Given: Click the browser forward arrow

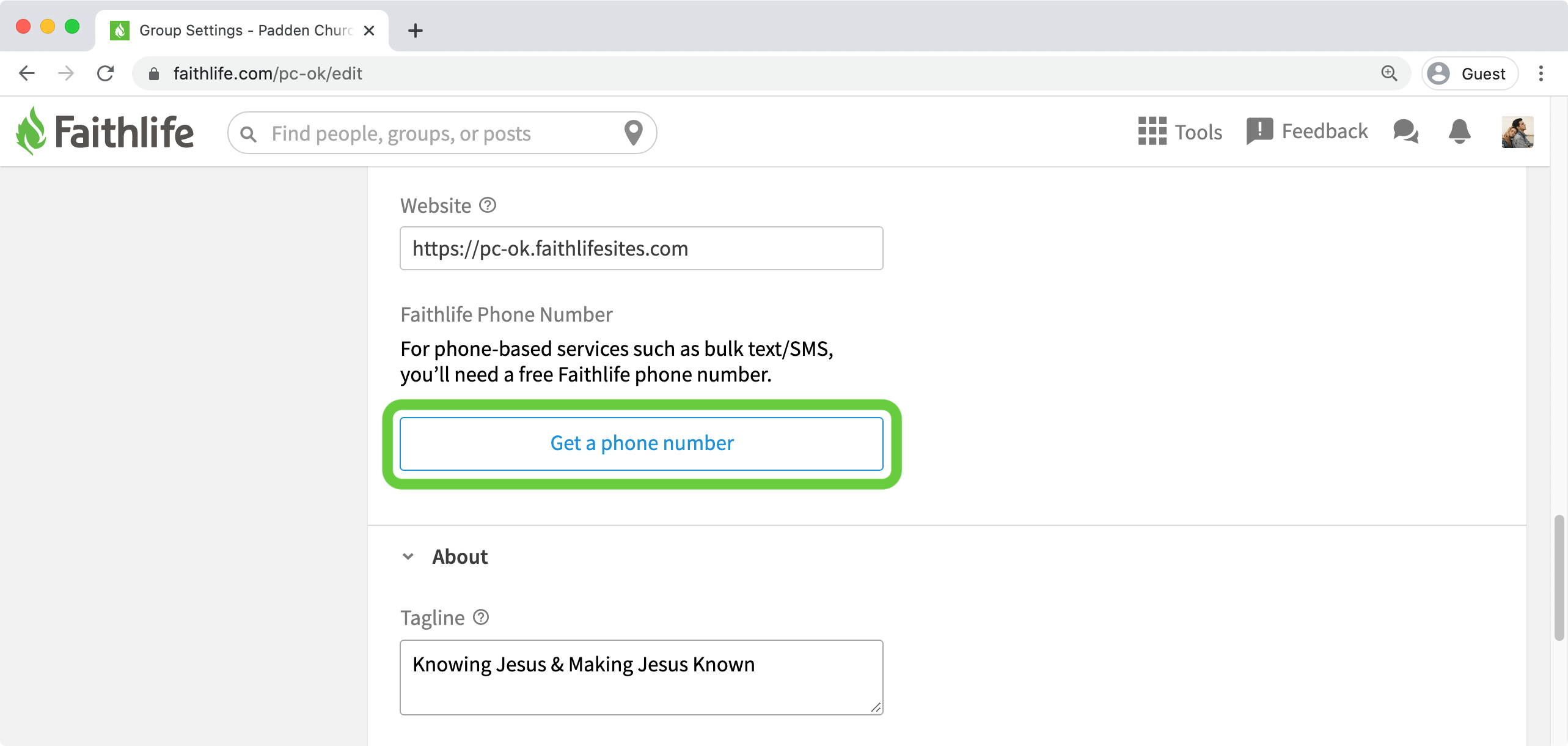Looking at the screenshot, I should click(66, 73).
